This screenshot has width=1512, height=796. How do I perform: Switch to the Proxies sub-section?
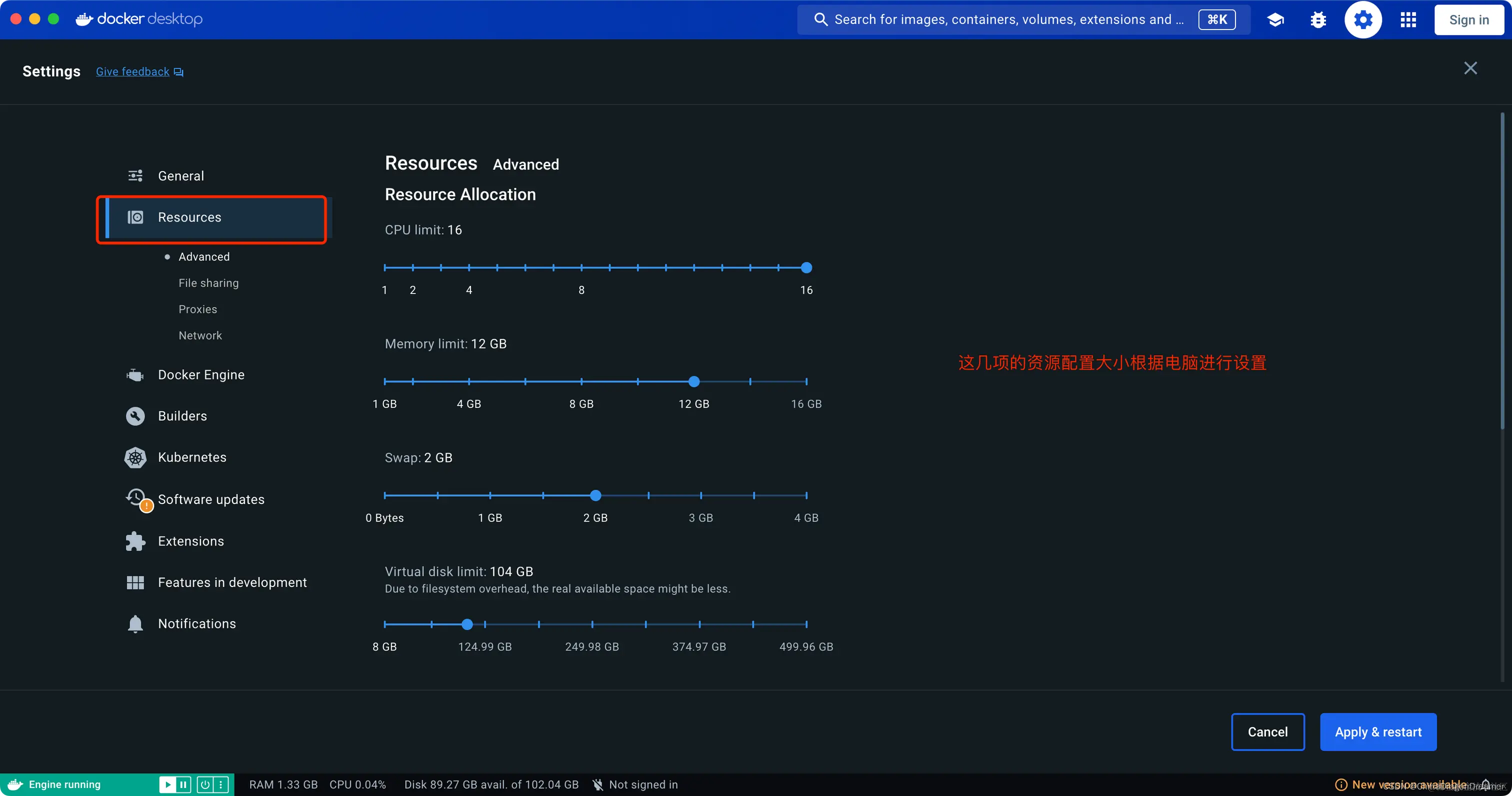198,309
